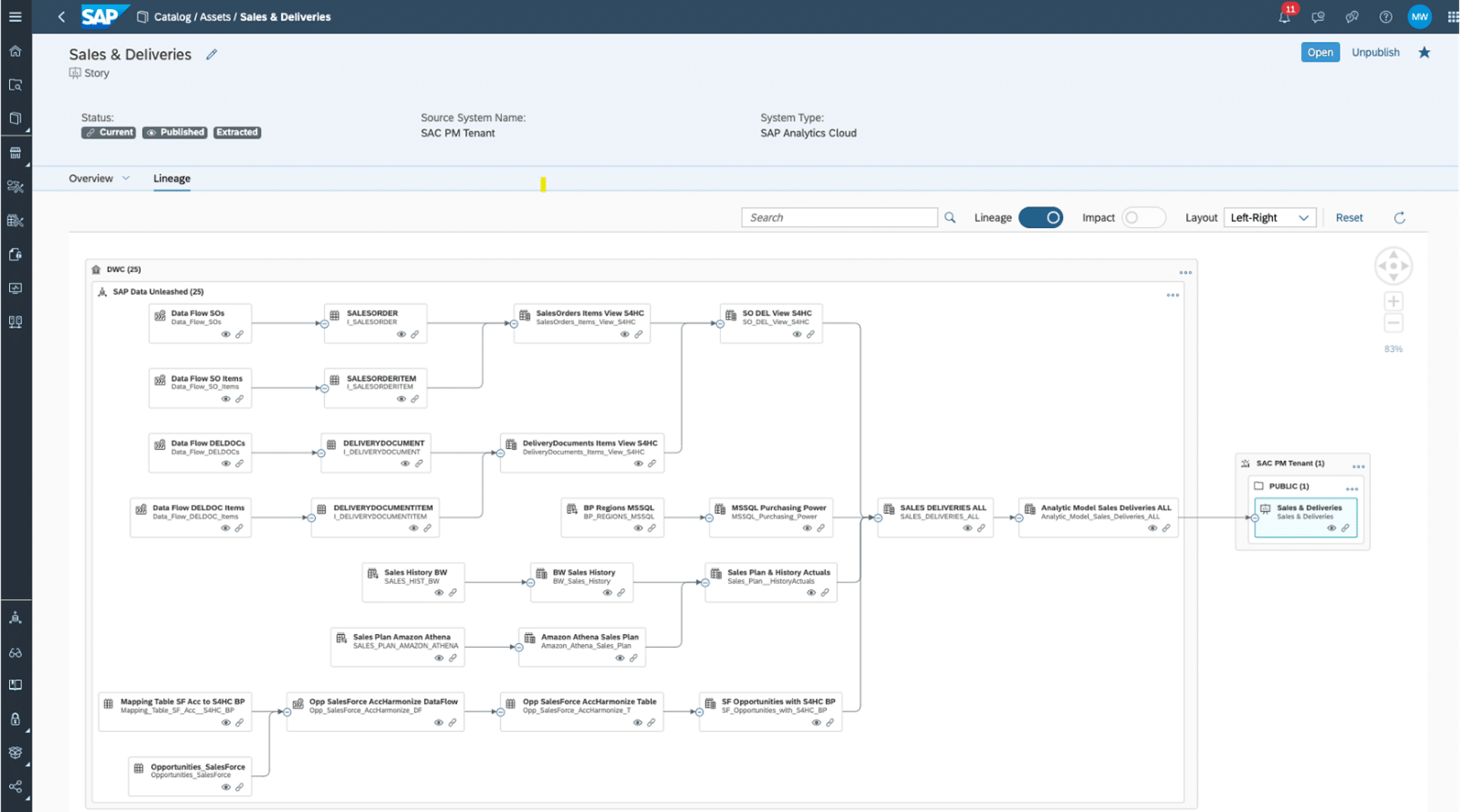1460x812 pixels.
Task: Select the DeliveryDocuments Items View S4HC node
Action: (x=582, y=453)
